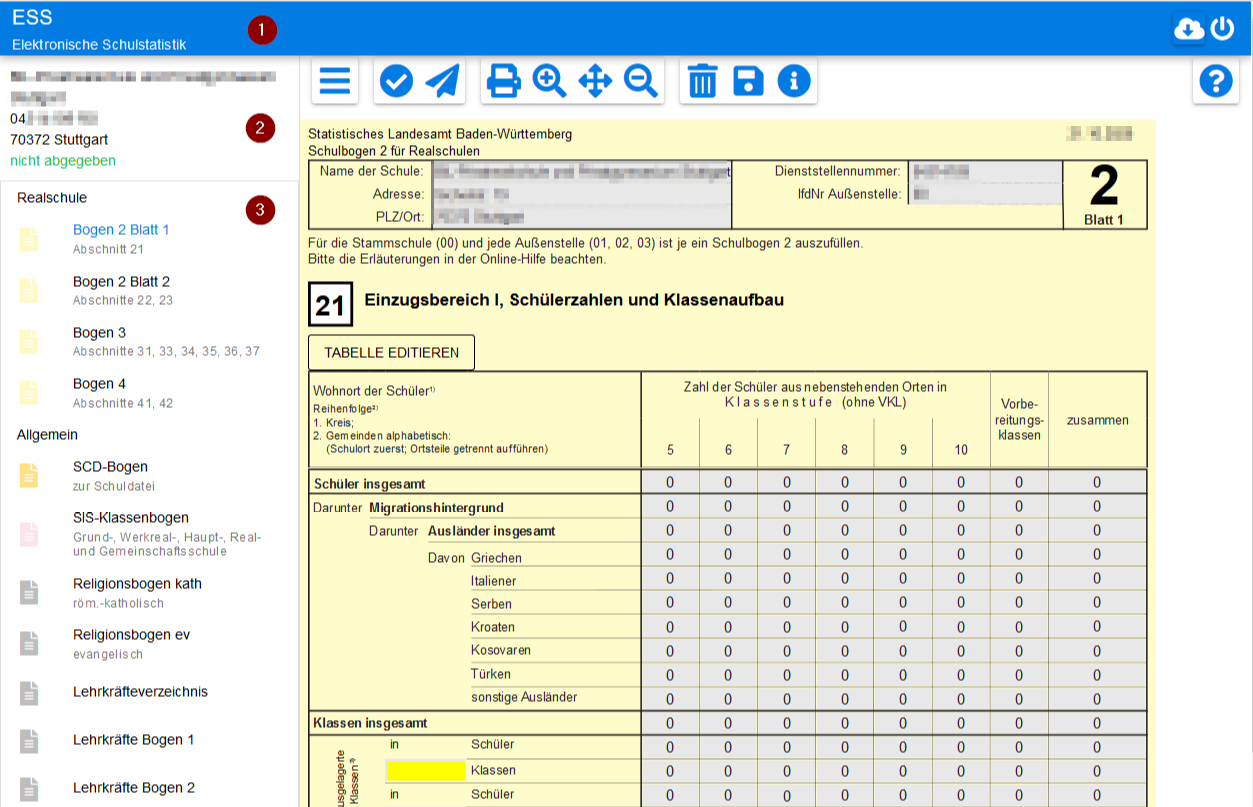
Task: Click the checkmark validate icon
Action: [397, 81]
